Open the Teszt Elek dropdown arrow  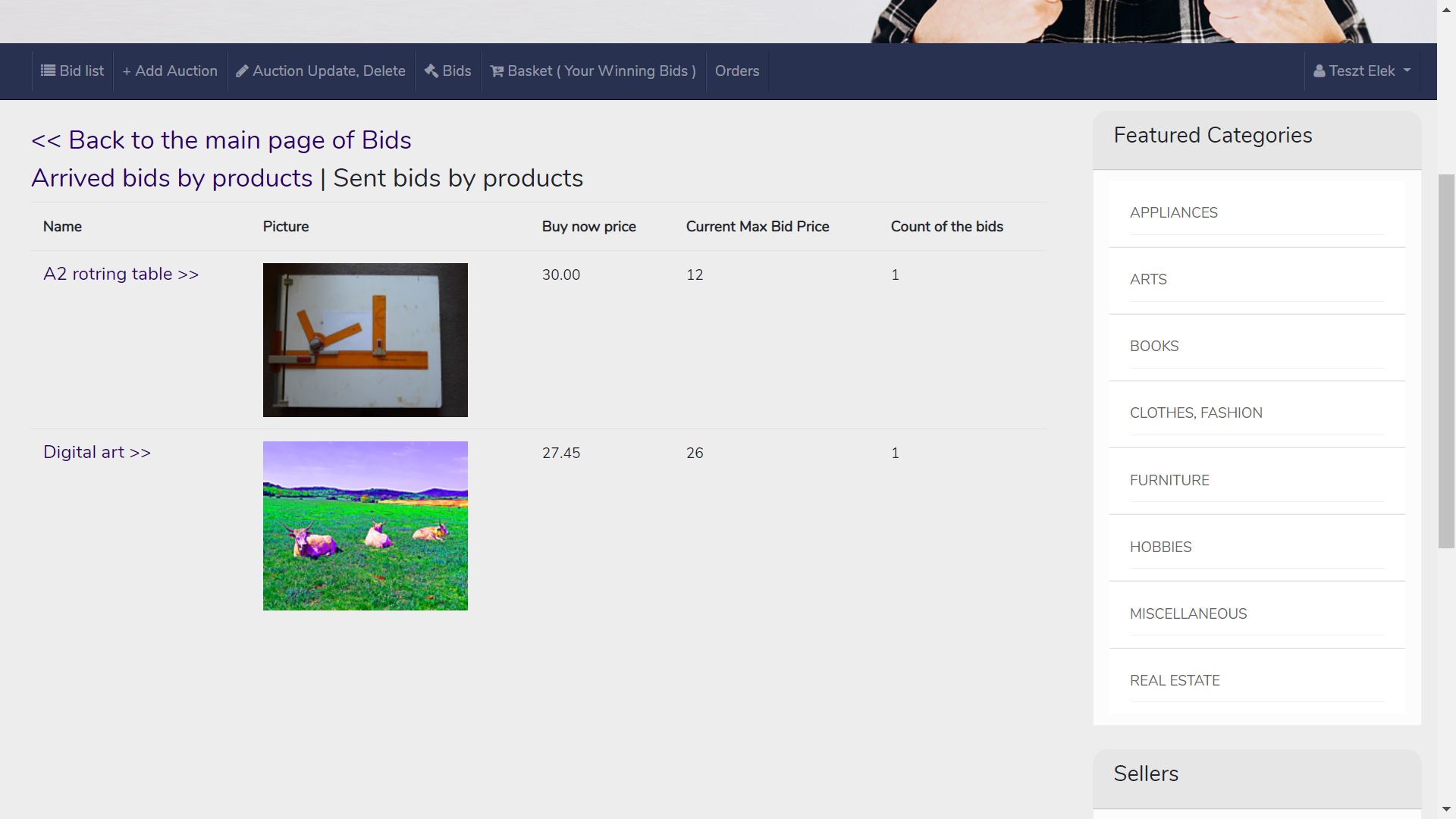[1407, 71]
